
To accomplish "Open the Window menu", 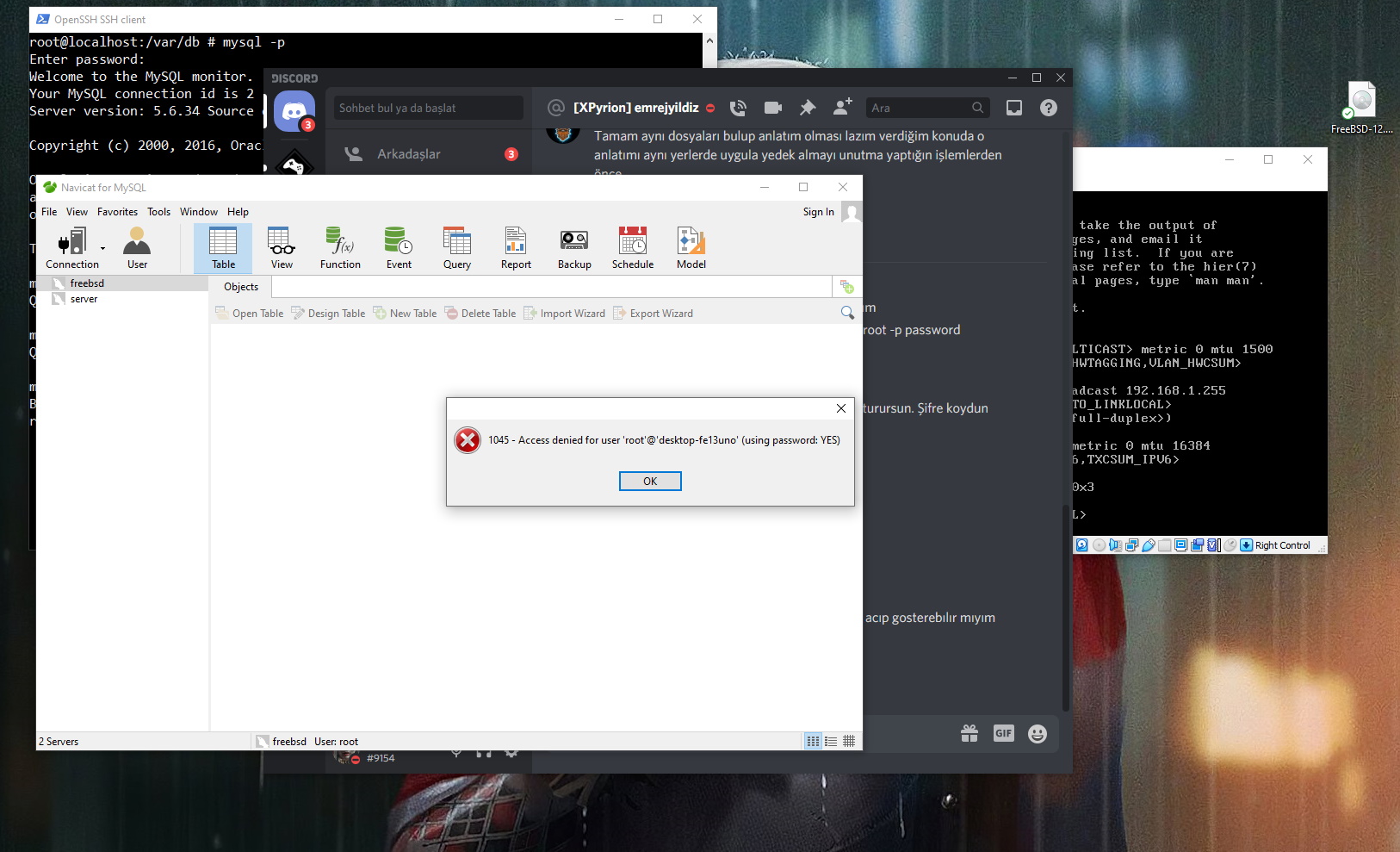I will click(x=199, y=212).
